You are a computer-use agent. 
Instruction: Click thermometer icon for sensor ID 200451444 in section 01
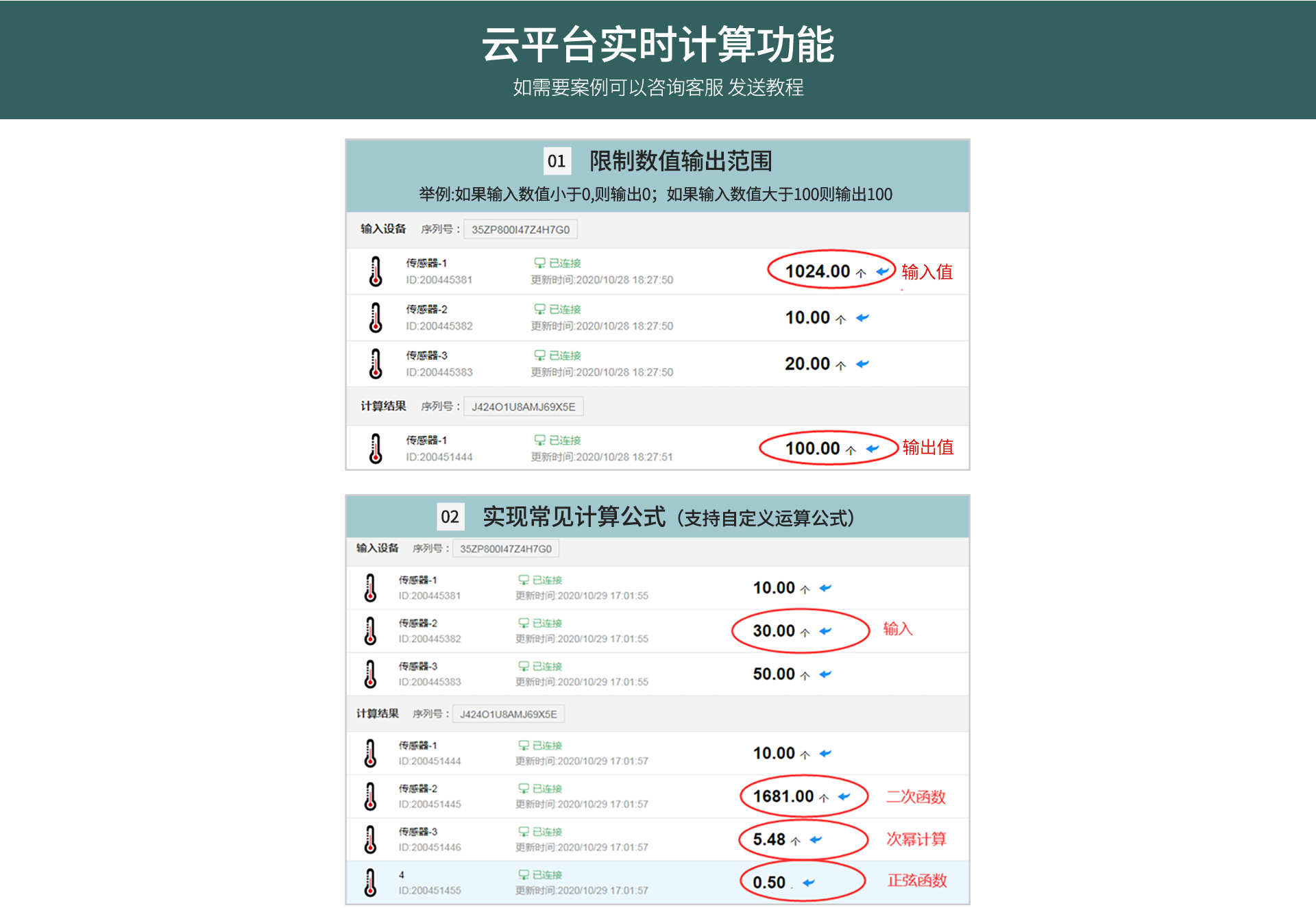pos(376,449)
